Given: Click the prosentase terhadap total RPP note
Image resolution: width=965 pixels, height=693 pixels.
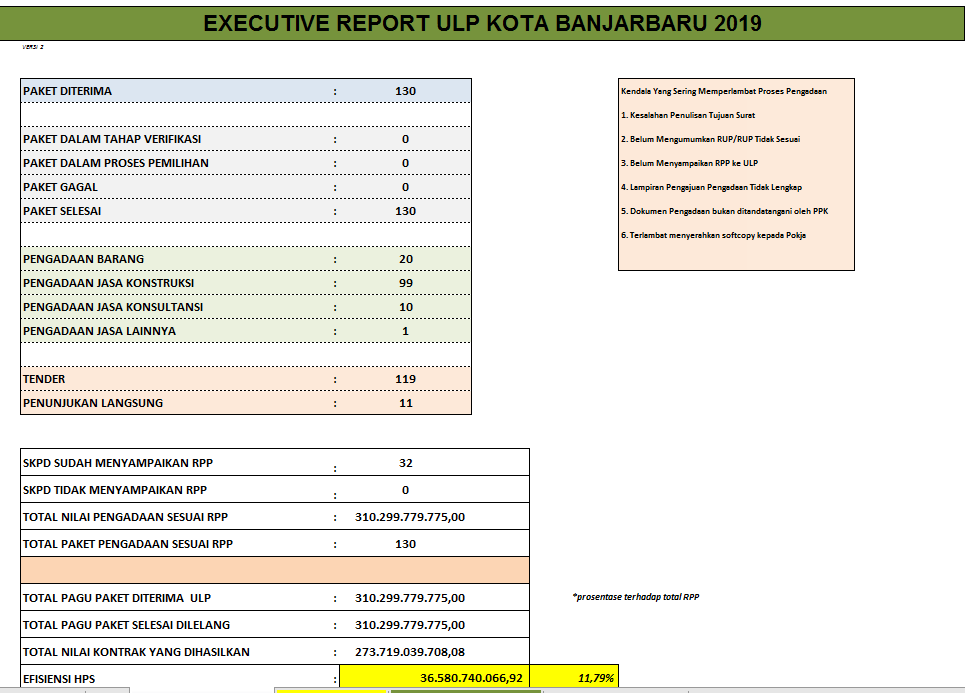Looking at the screenshot, I should [x=636, y=597].
